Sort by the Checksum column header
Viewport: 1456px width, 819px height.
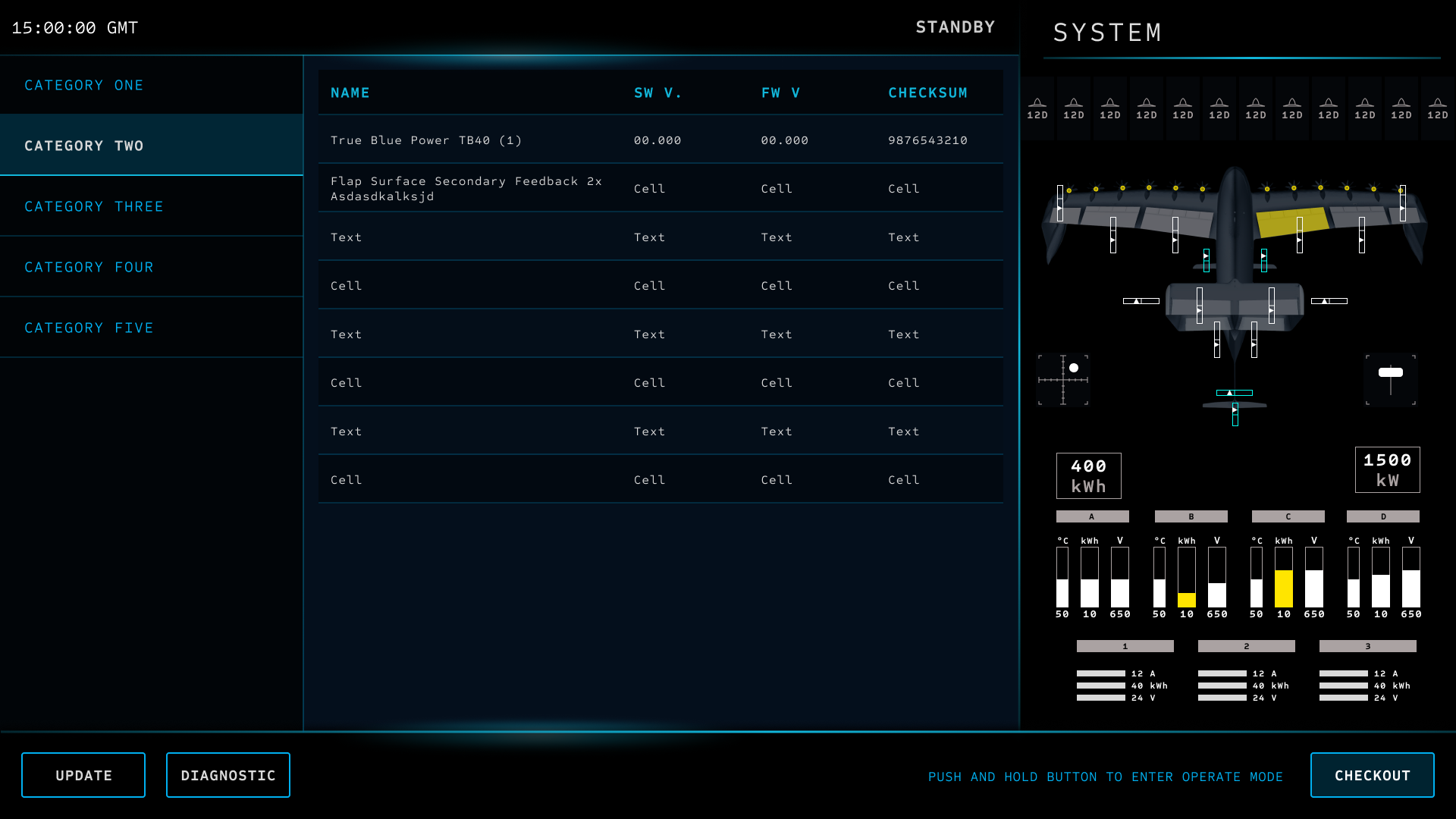click(x=927, y=93)
